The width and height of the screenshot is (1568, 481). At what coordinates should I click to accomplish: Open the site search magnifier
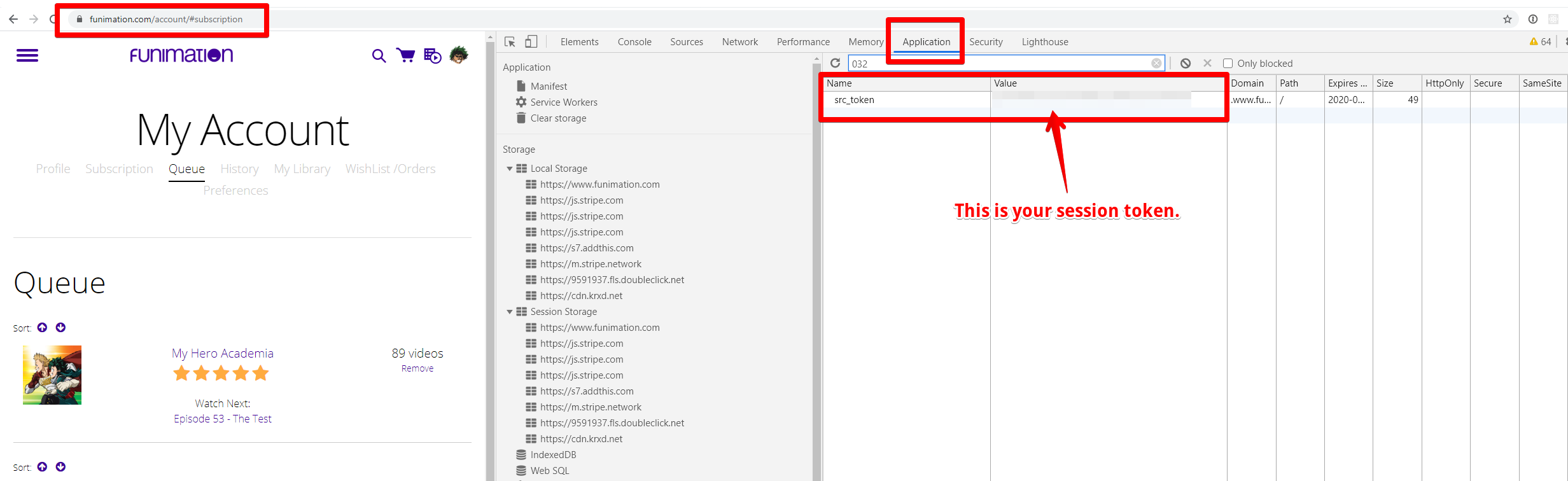tap(379, 56)
